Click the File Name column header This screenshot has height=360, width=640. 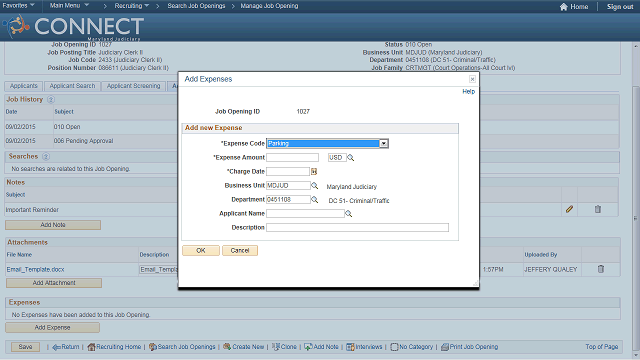coord(19,255)
